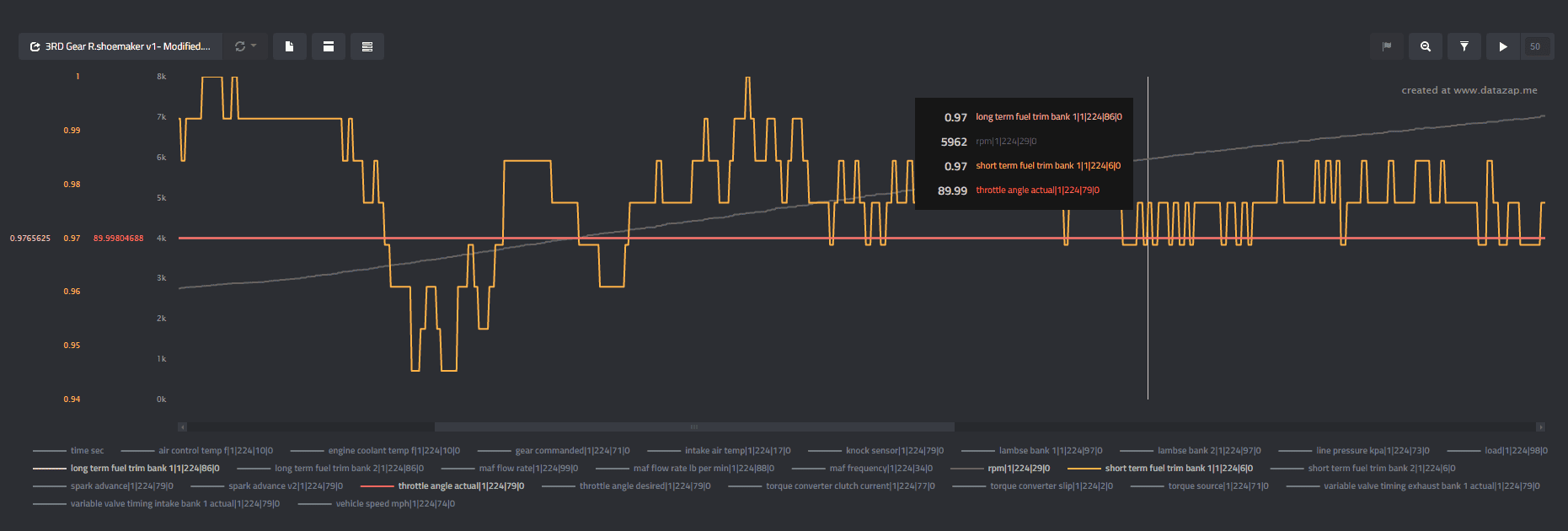Viewport: 1568px width, 531px height.
Task: Open the funnel filter icon
Action: (x=1464, y=46)
